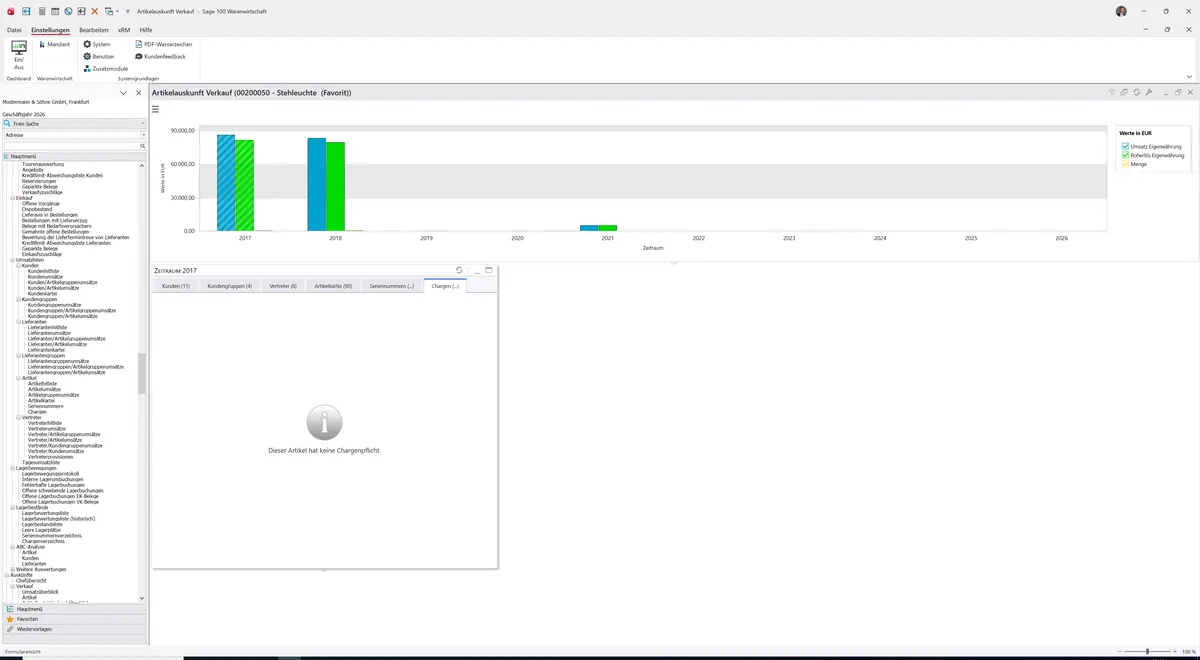Screen dimensions: 1200x660
Task: Click the zoom-out minus button in status bar
Action: click(1122, 651)
